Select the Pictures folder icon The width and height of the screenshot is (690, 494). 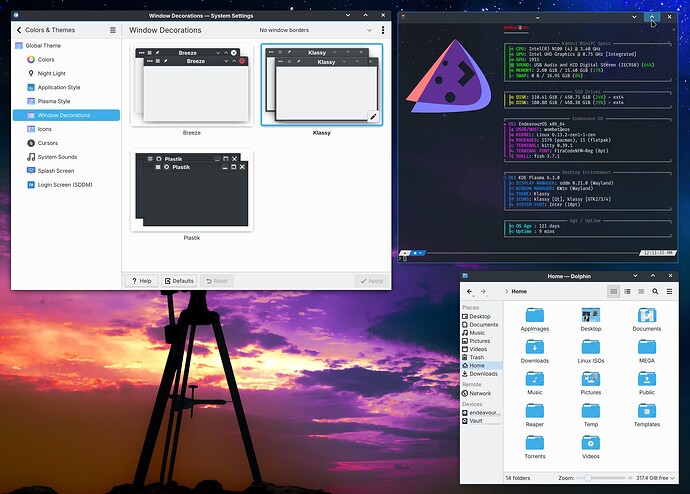[591, 383]
